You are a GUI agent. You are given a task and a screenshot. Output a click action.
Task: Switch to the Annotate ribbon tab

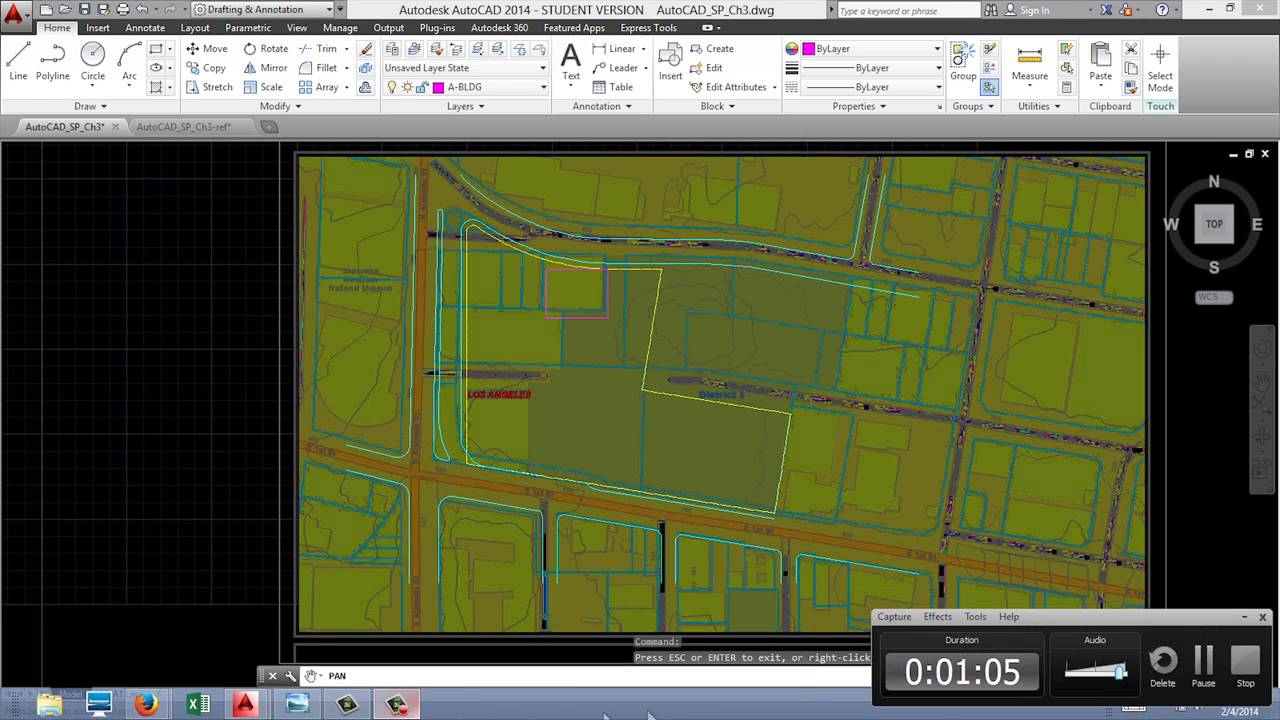(x=145, y=28)
